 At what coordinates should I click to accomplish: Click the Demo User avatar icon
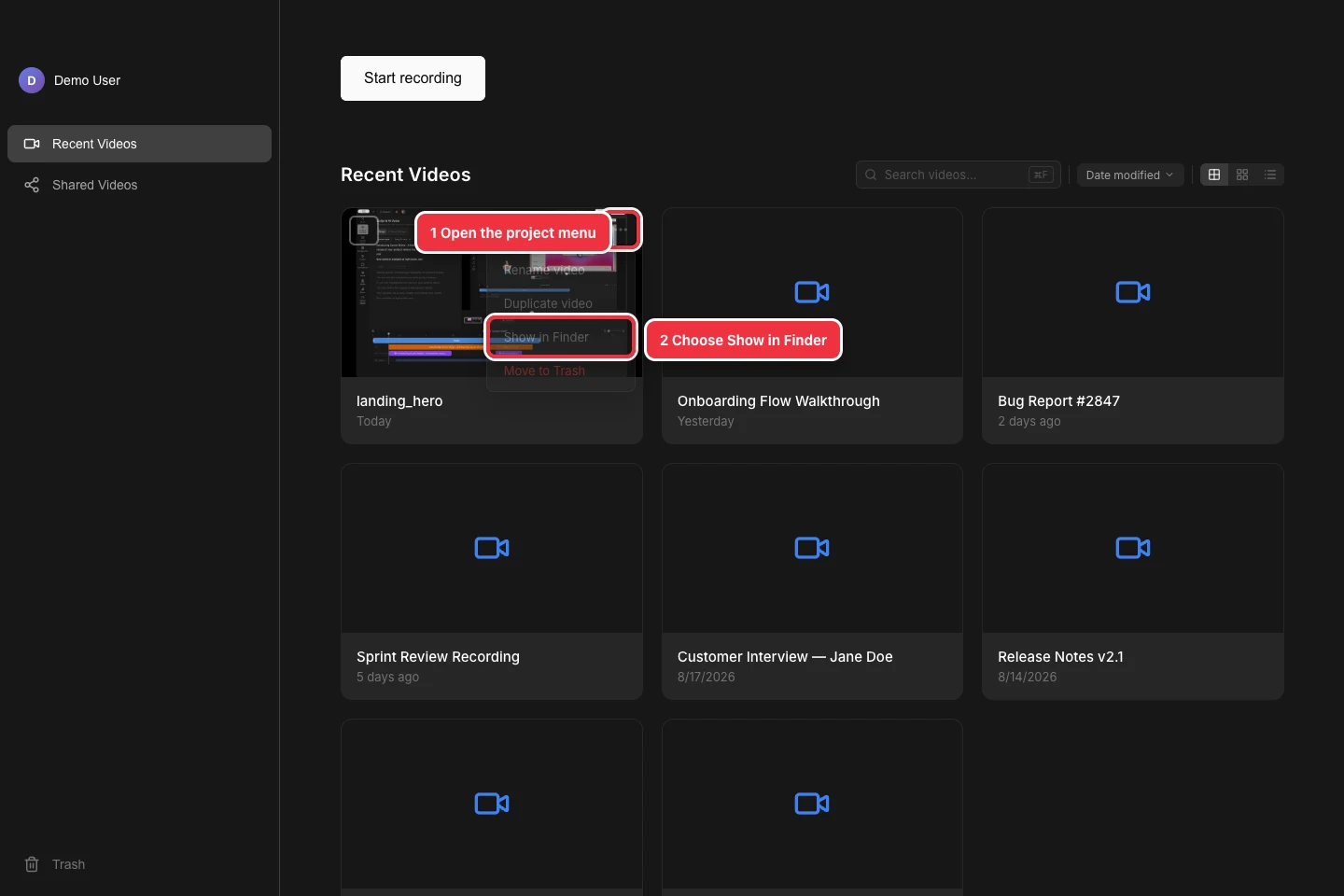click(x=32, y=80)
